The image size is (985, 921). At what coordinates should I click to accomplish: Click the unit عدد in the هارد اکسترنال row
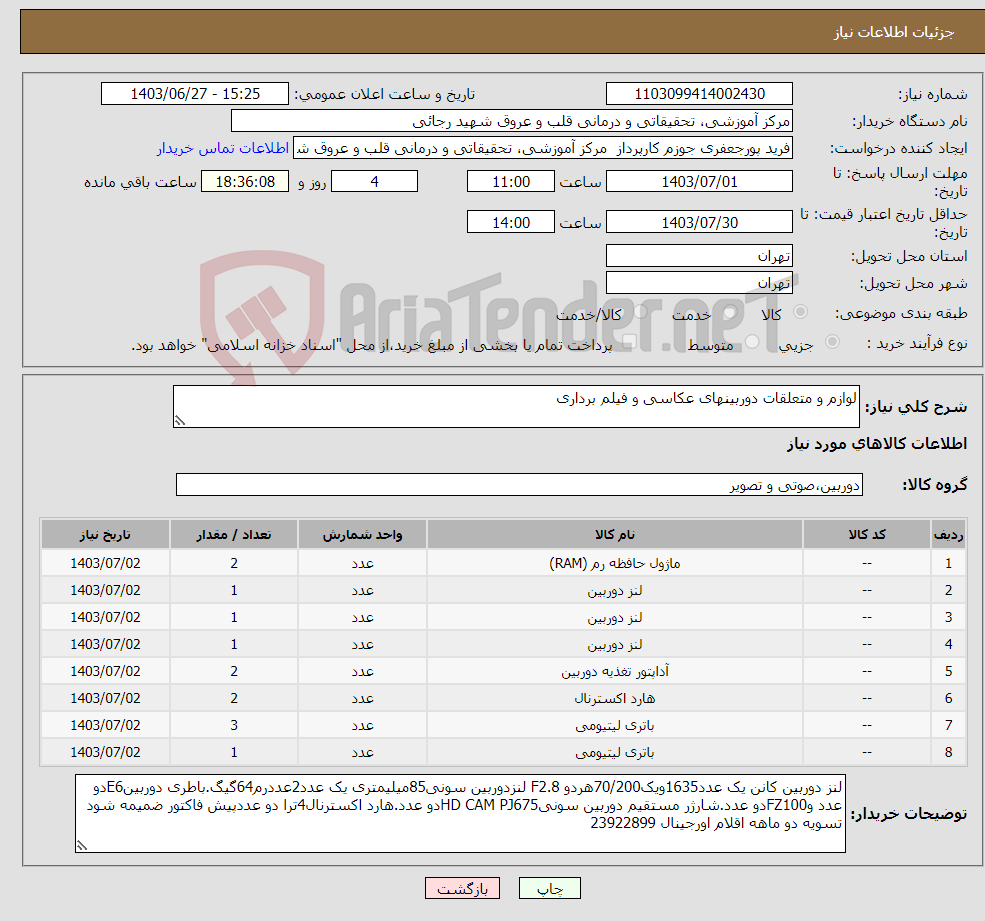click(362, 699)
